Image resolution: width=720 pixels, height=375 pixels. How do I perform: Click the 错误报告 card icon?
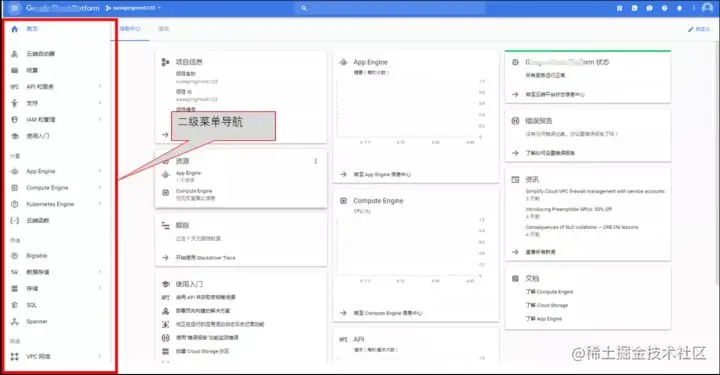click(x=515, y=121)
